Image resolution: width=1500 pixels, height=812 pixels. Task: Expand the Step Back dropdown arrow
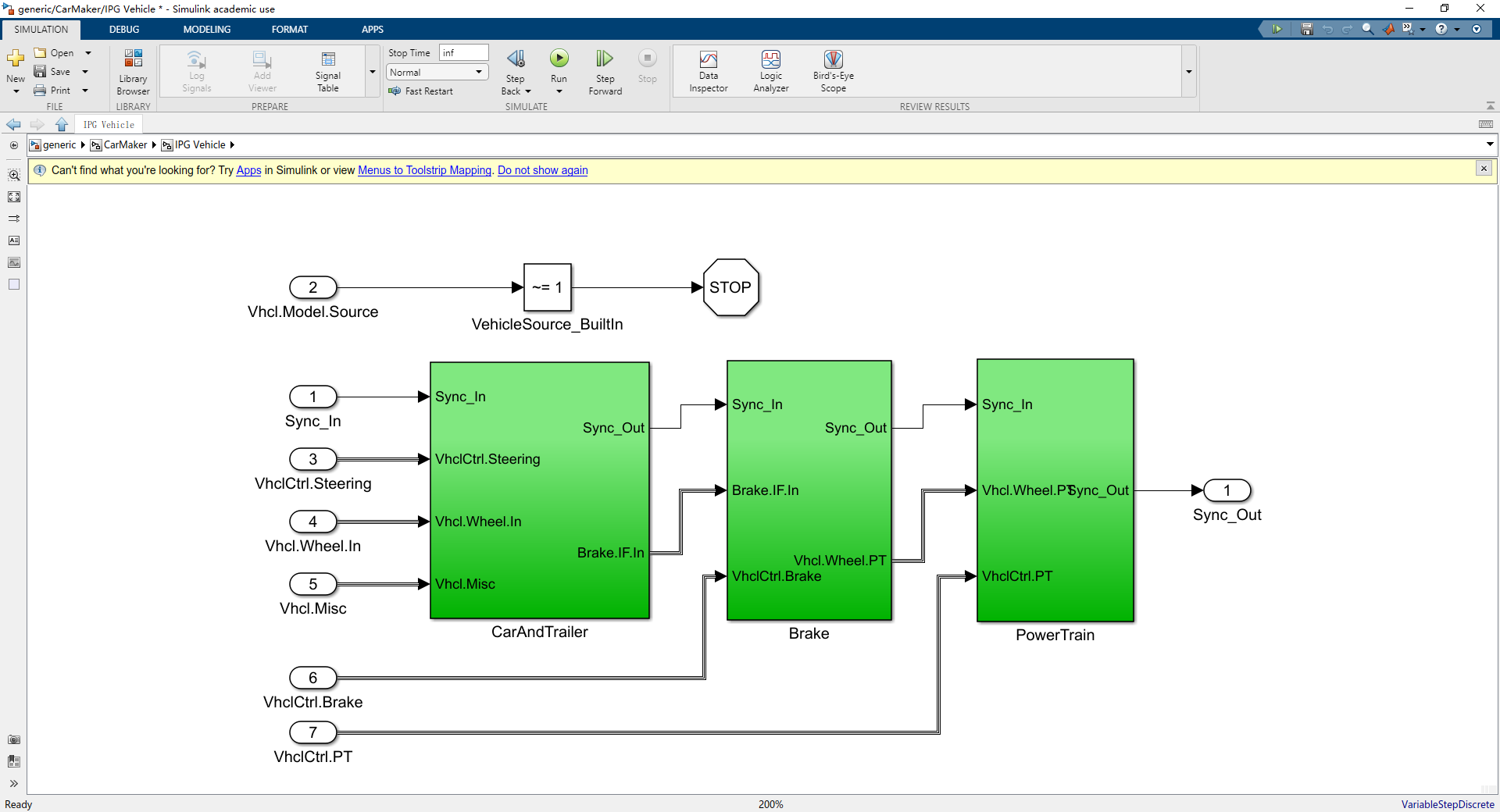click(528, 91)
